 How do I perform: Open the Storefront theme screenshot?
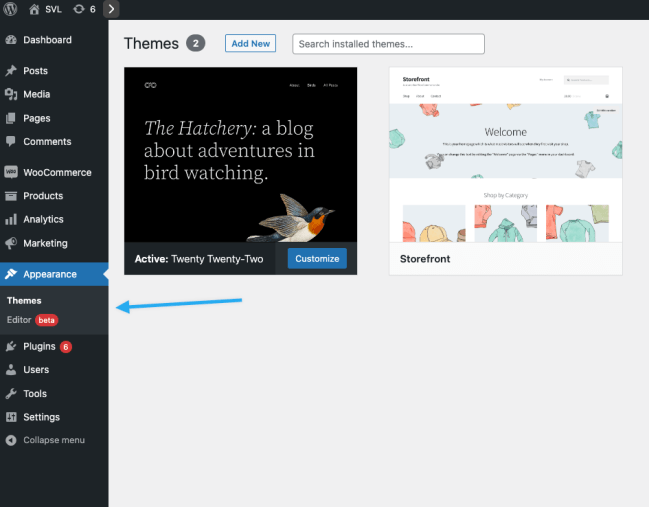click(505, 155)
